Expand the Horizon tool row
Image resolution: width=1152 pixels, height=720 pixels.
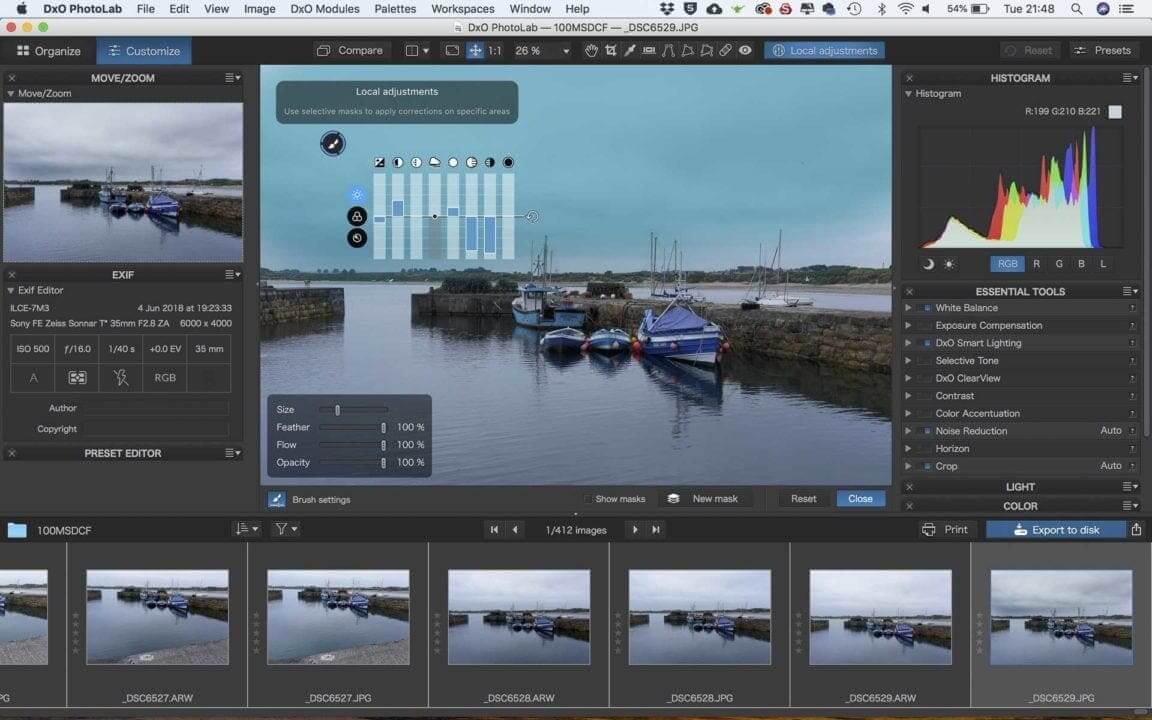tap(908, 449)
